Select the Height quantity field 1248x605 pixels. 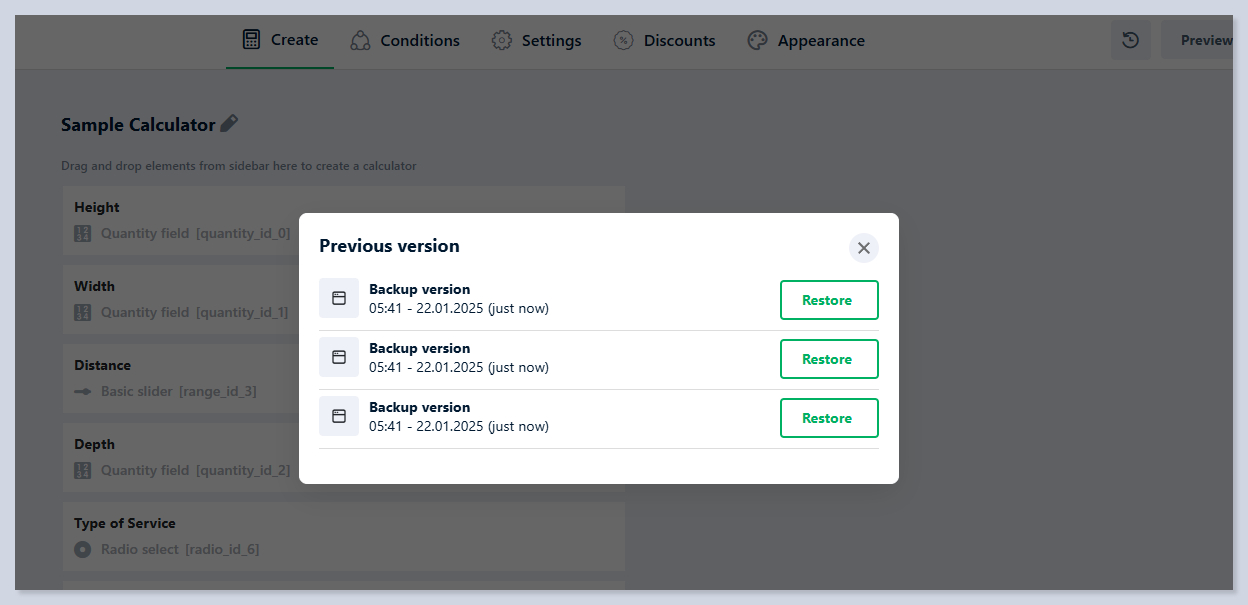(180, 220)
